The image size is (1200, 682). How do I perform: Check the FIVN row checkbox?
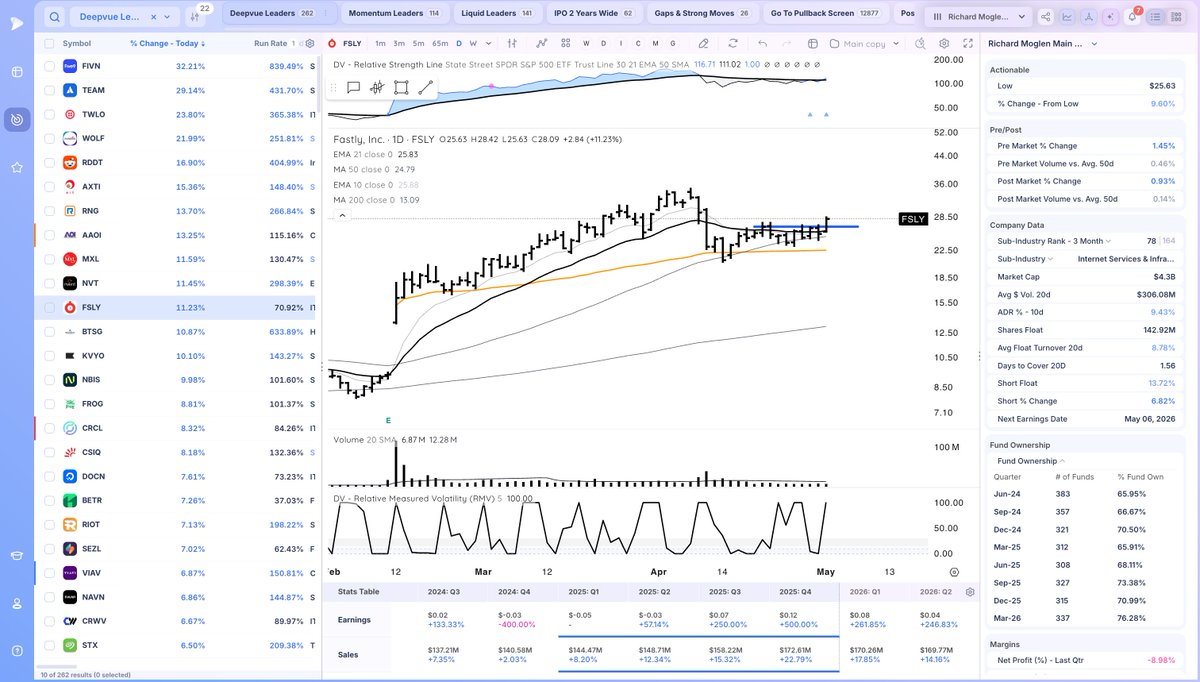pyautogui.click(x=49, y=66)
